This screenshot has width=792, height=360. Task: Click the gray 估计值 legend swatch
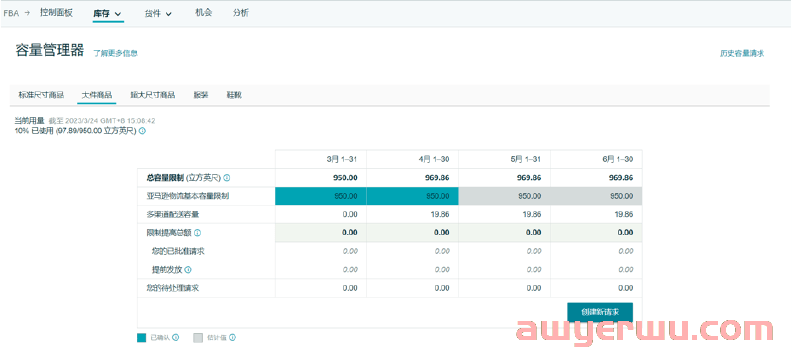[x=198, y=338]
